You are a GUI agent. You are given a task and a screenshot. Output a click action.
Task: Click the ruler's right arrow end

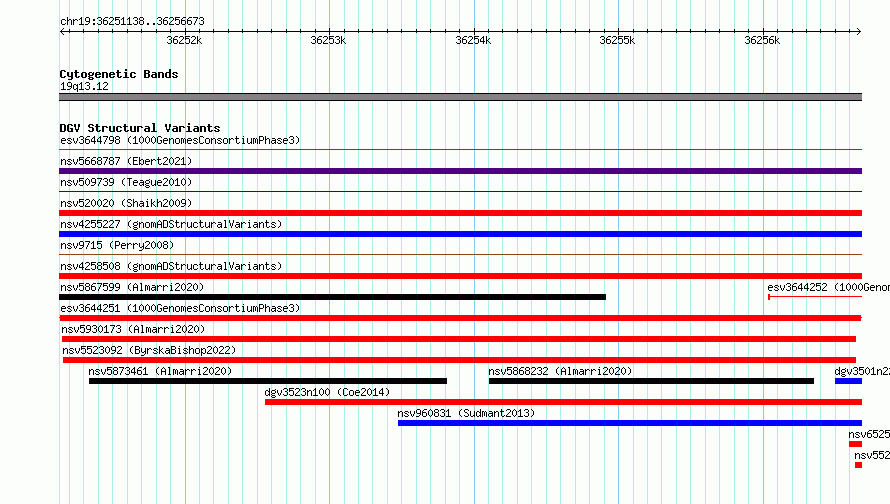[859, 31]
